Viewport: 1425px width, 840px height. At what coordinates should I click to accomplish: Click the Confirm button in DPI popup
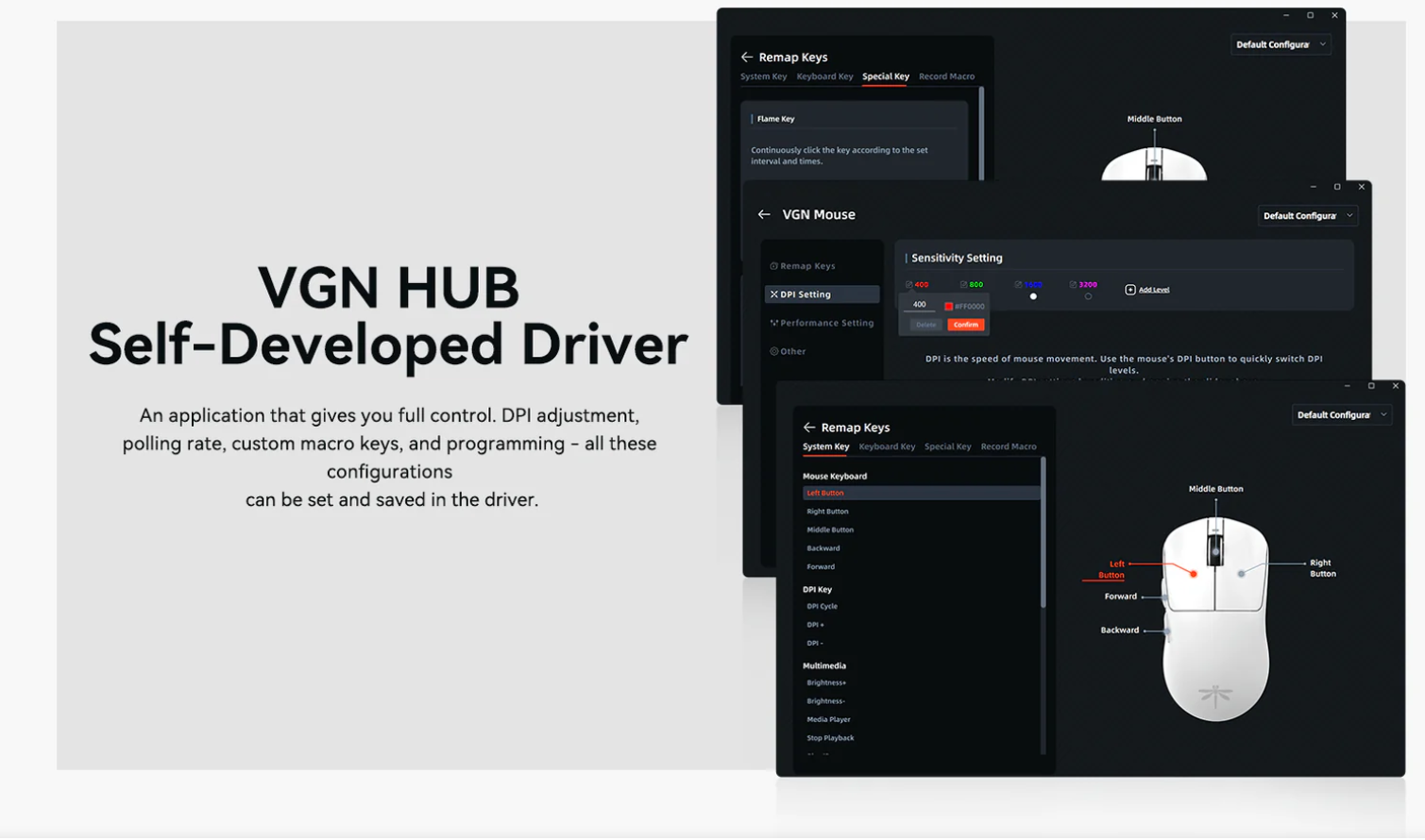coord(965,325)
